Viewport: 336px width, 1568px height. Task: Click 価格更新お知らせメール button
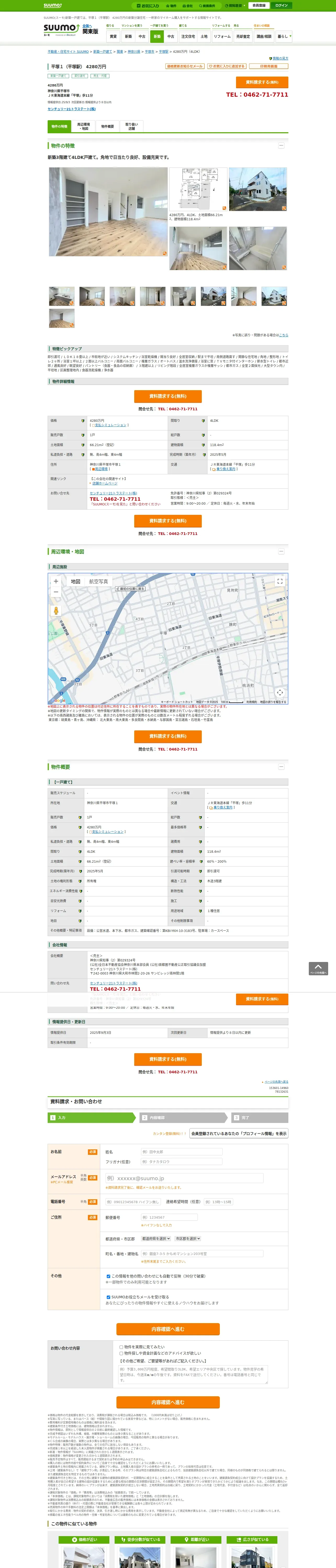pos(185,66)
